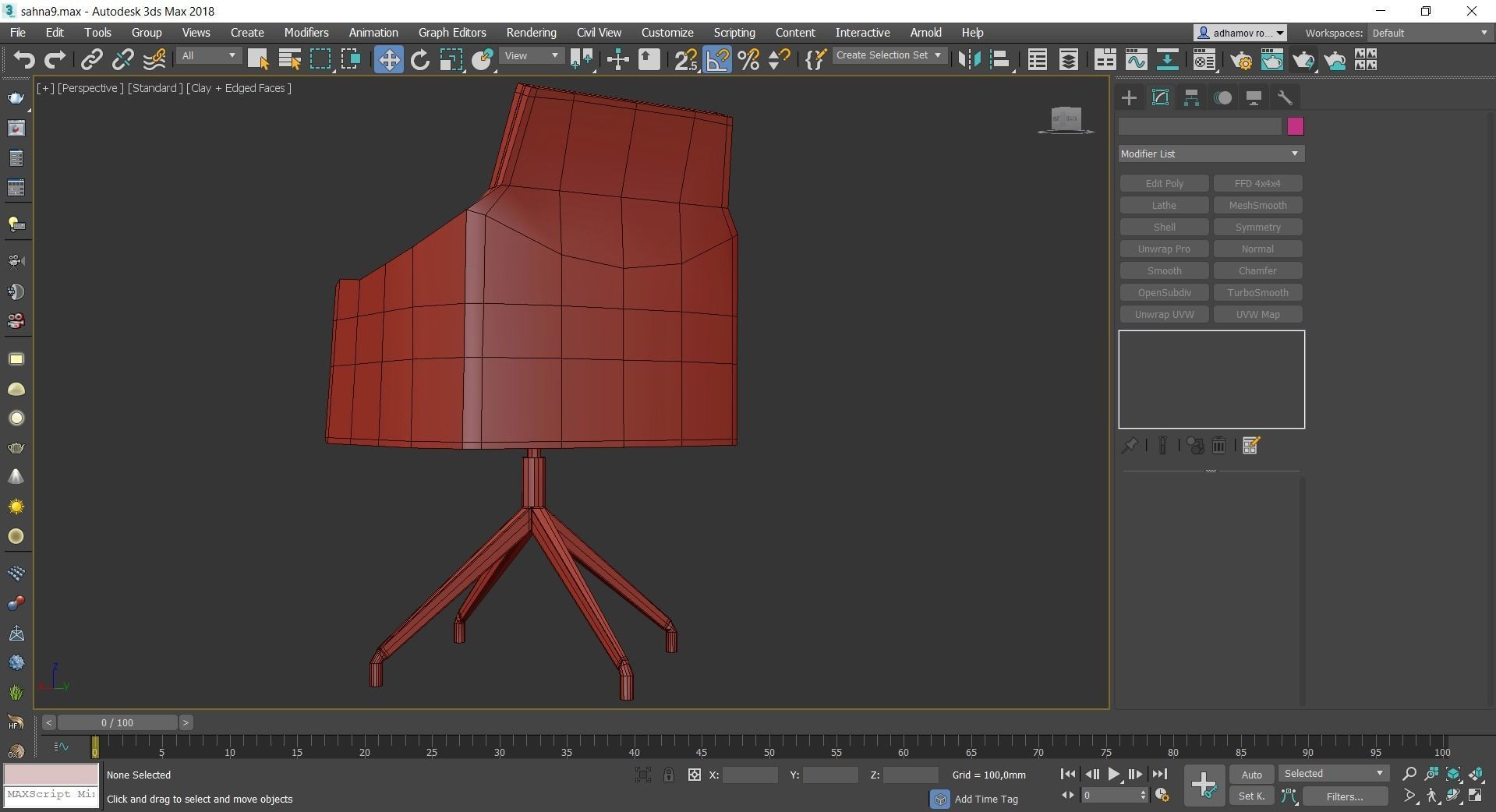
Task: Open Create Selection Set dropdown
Action: [x=889, y=55]
